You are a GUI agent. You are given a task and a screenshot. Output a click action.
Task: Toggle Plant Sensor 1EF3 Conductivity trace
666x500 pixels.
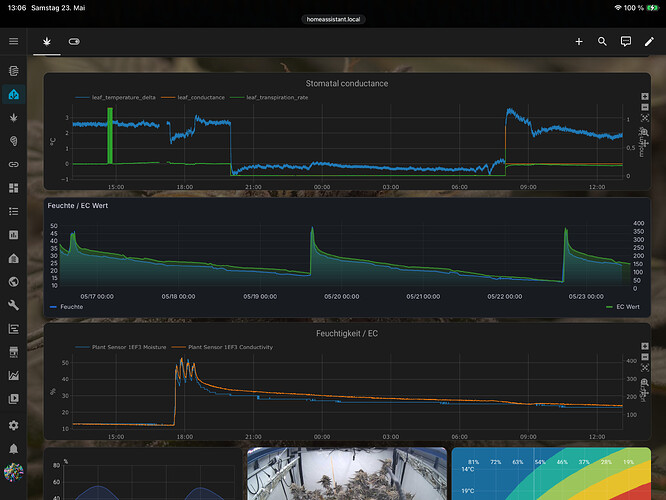222,347
